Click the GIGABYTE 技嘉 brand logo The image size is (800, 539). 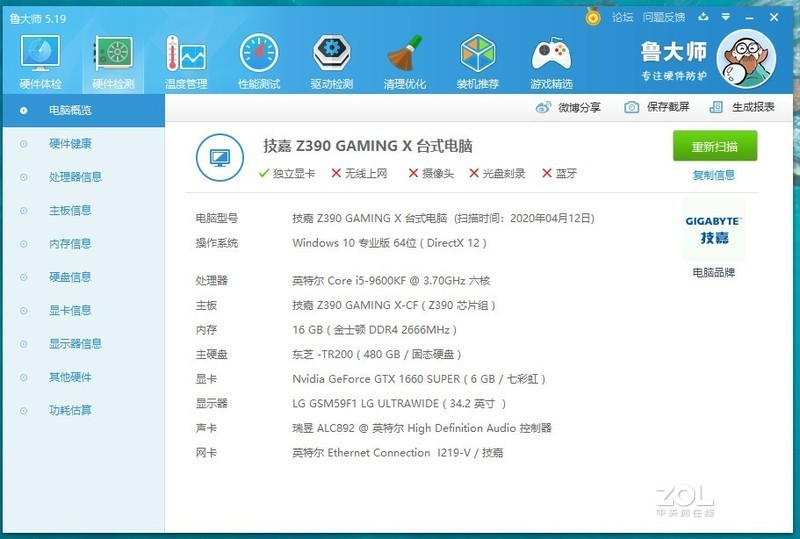(714, 230)
